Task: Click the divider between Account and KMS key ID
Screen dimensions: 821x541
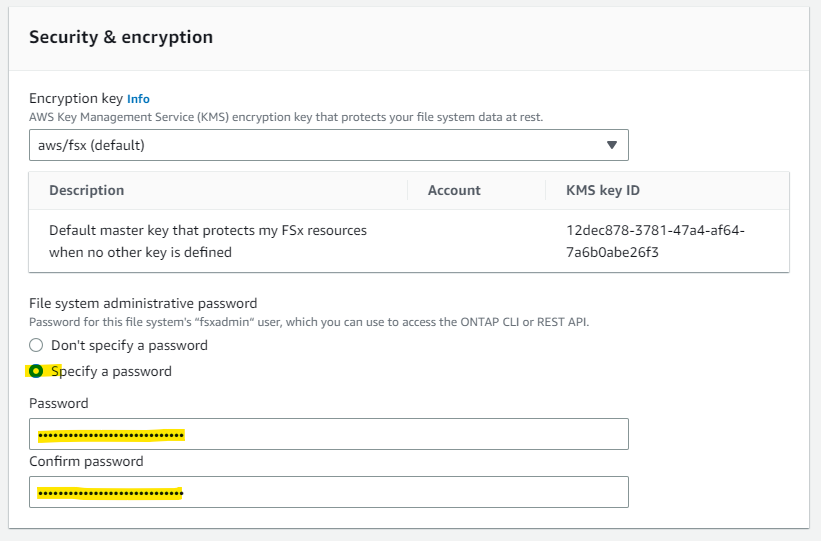Action: [x=546, y=190]
